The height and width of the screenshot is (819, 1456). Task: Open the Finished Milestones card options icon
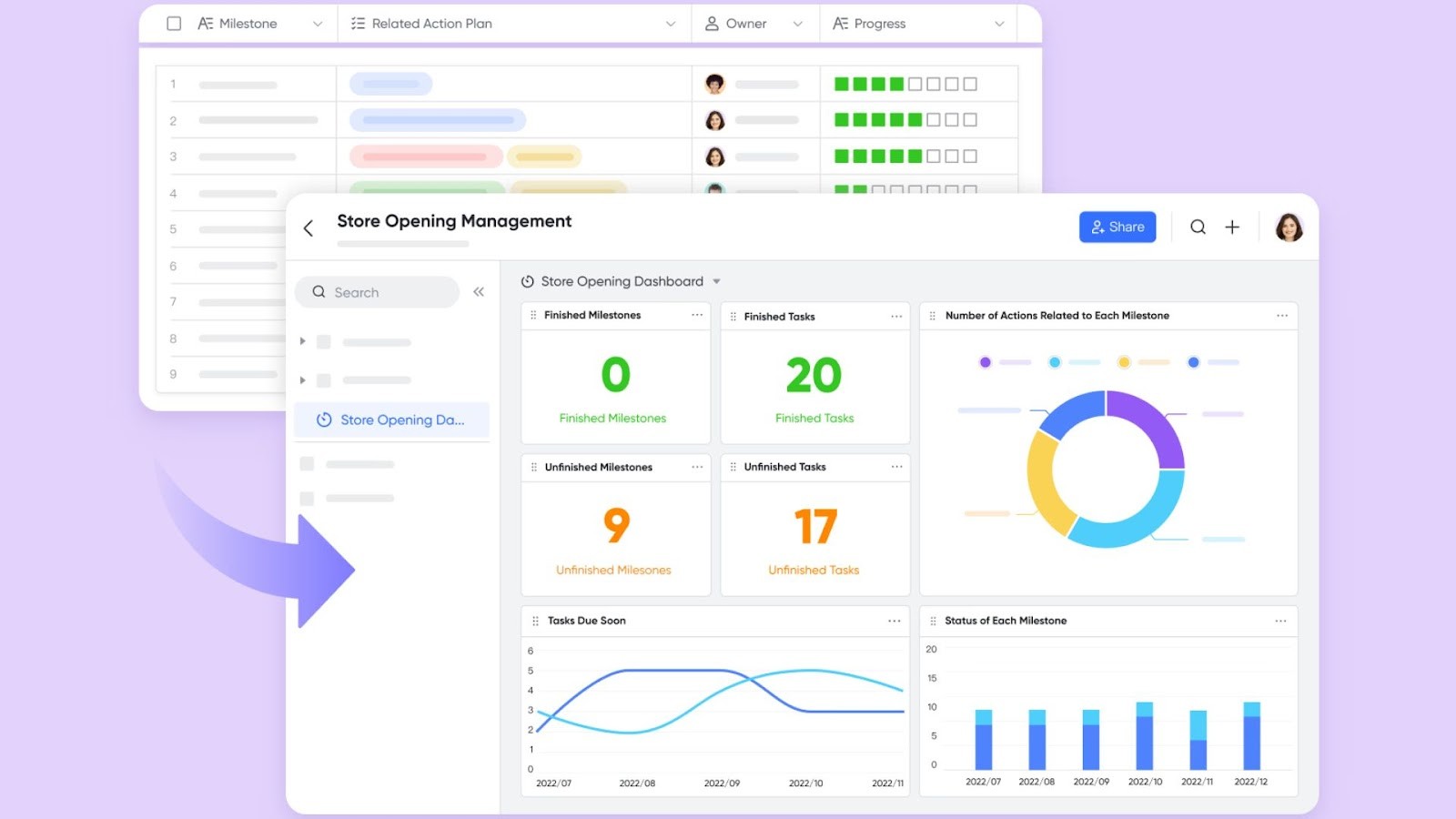coord(697,315)
